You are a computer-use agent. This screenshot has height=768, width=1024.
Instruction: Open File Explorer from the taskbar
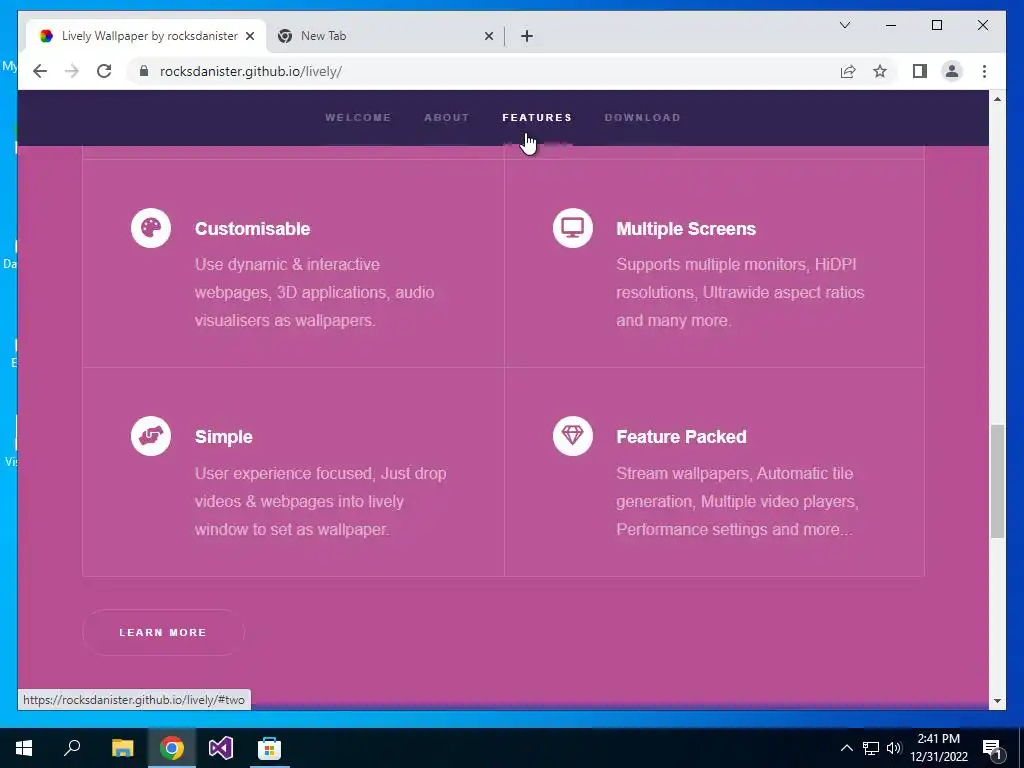point(122,748)
